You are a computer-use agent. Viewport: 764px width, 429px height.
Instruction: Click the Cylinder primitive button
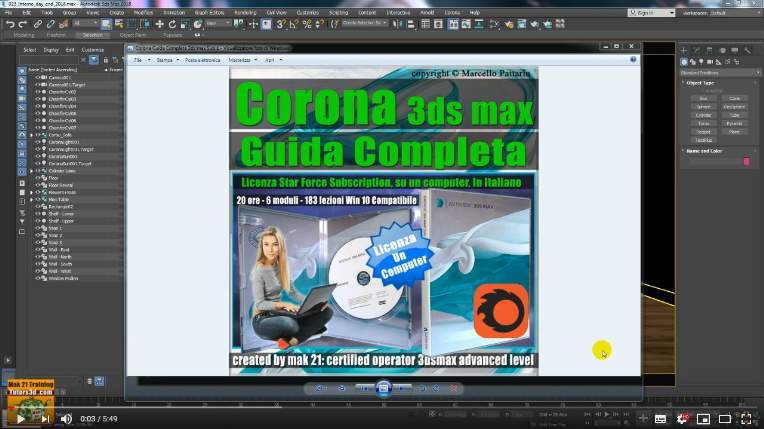[704, 115]
